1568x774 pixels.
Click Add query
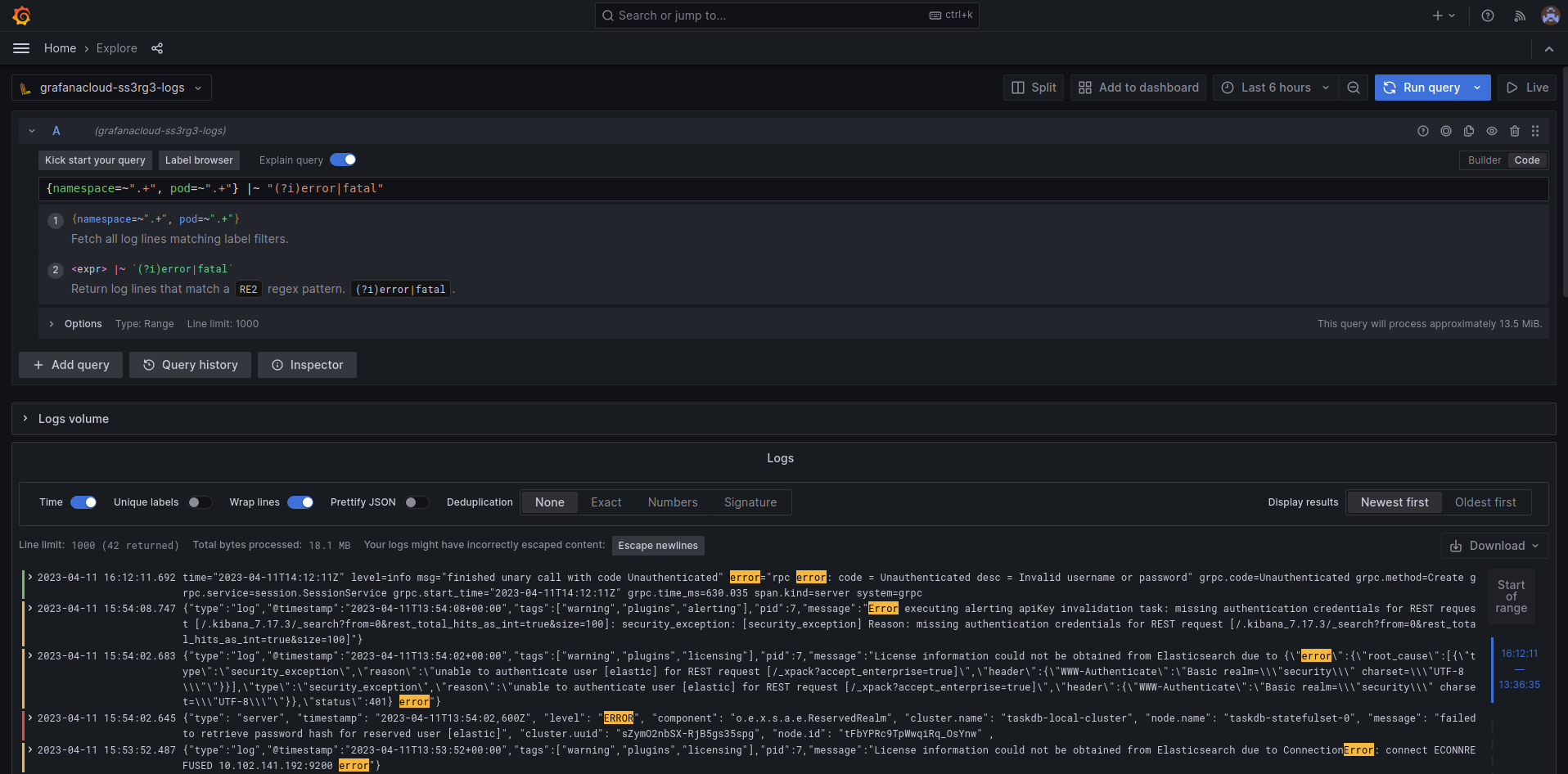click(71, 365)
